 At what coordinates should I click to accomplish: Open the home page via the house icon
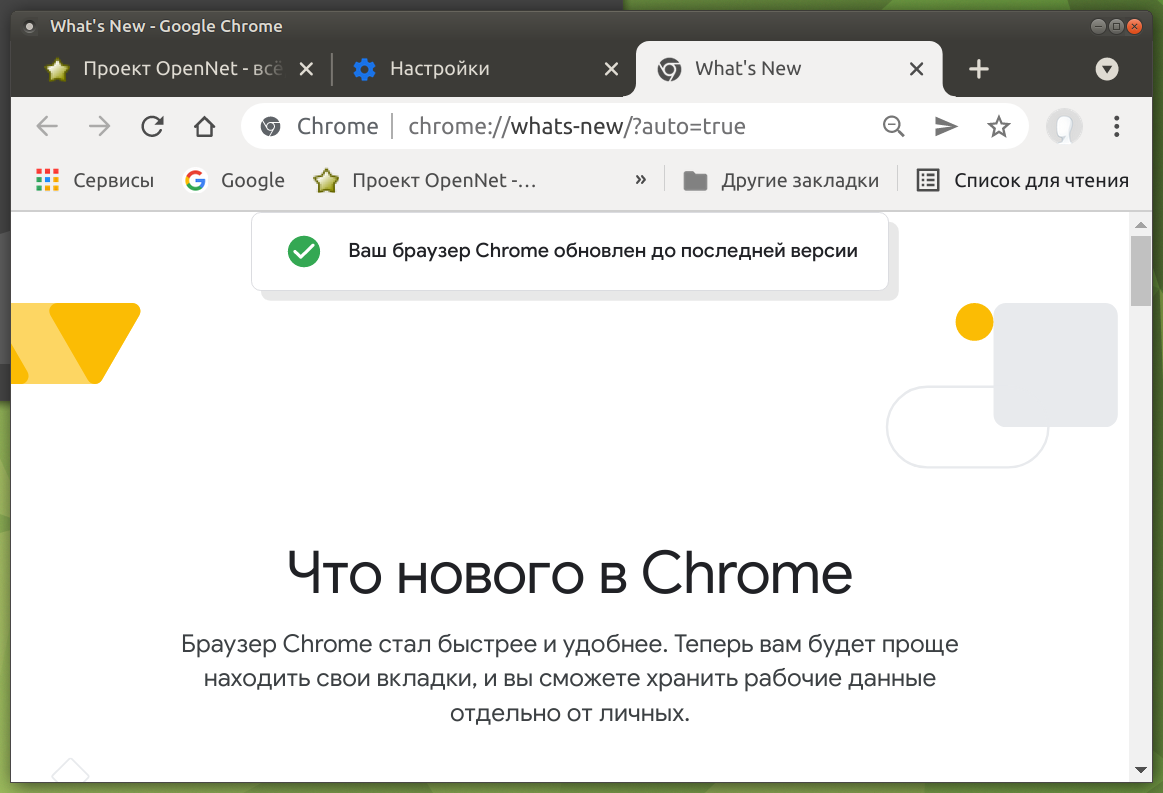(204, 126)
